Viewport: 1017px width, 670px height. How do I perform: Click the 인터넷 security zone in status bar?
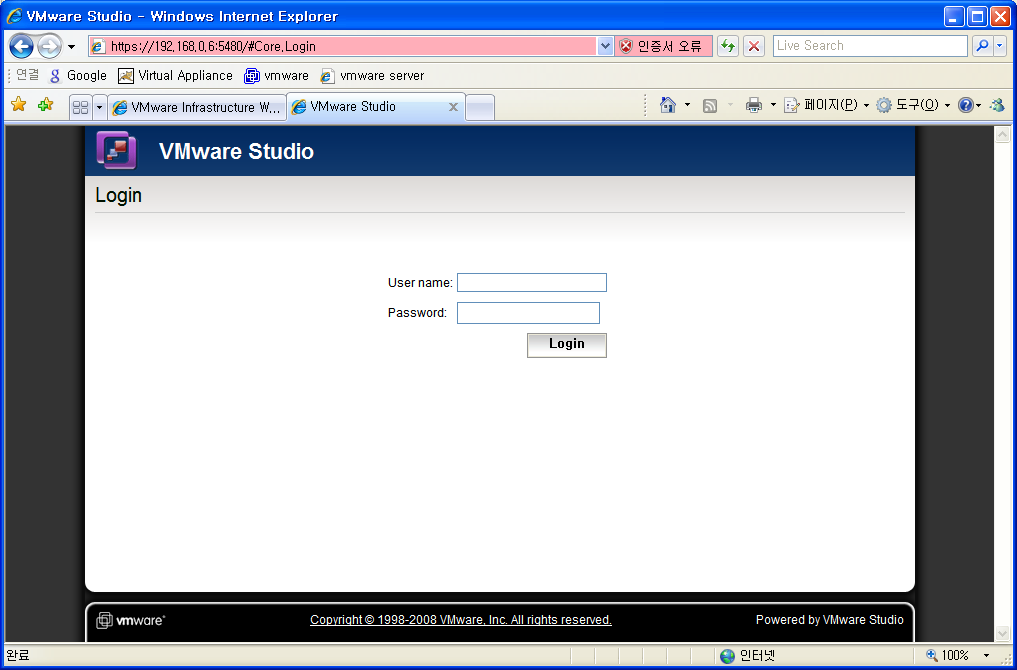click(x=748, y=656)
